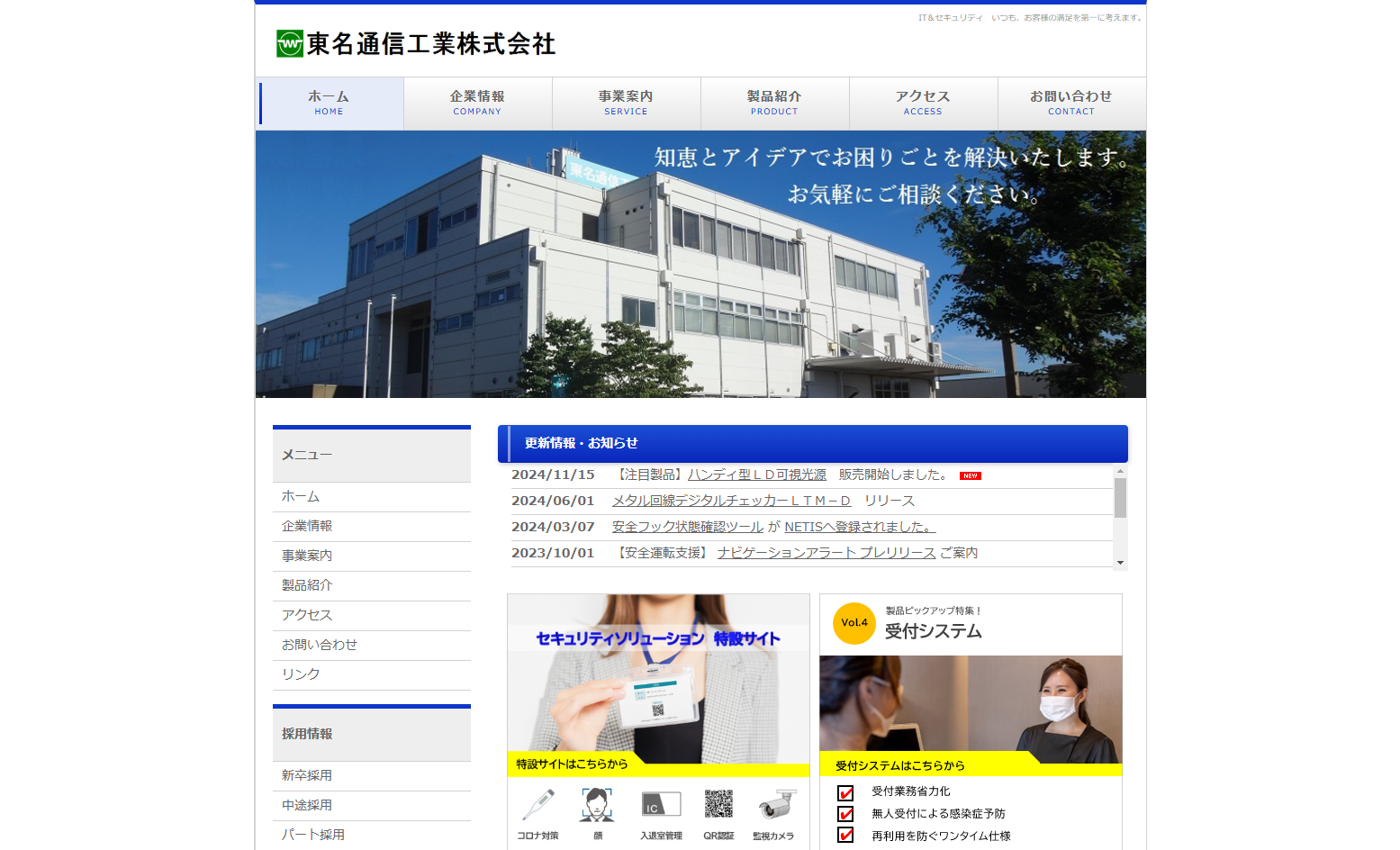Open the 受付システム receptionist photo
The width and height of the screenshot is (1400, 850).
coord(971,710)
